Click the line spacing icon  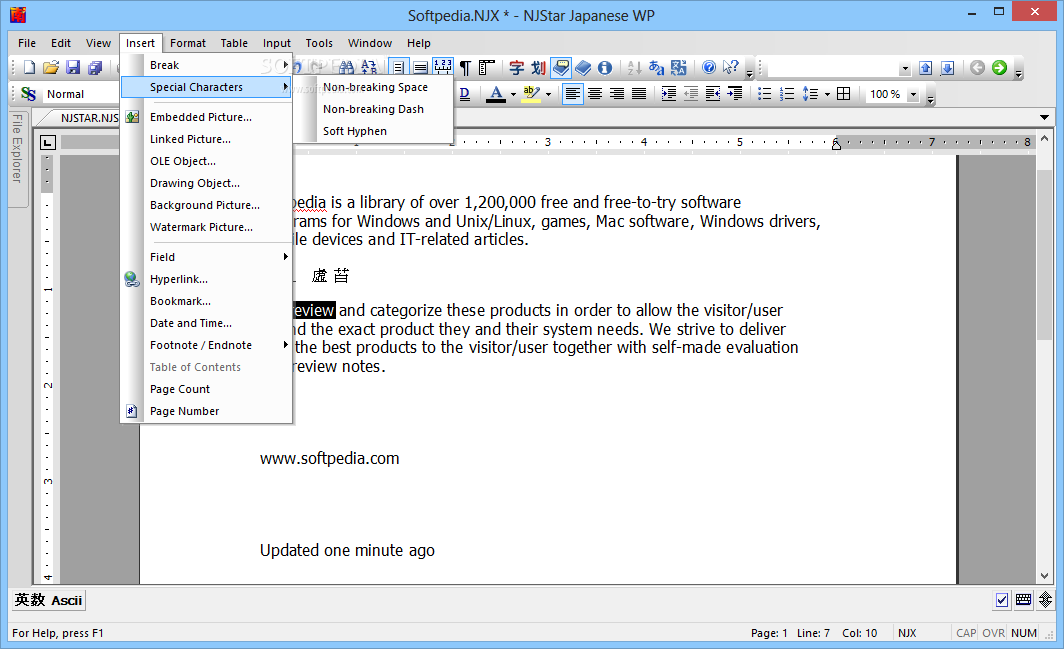(x=810, y=94)
